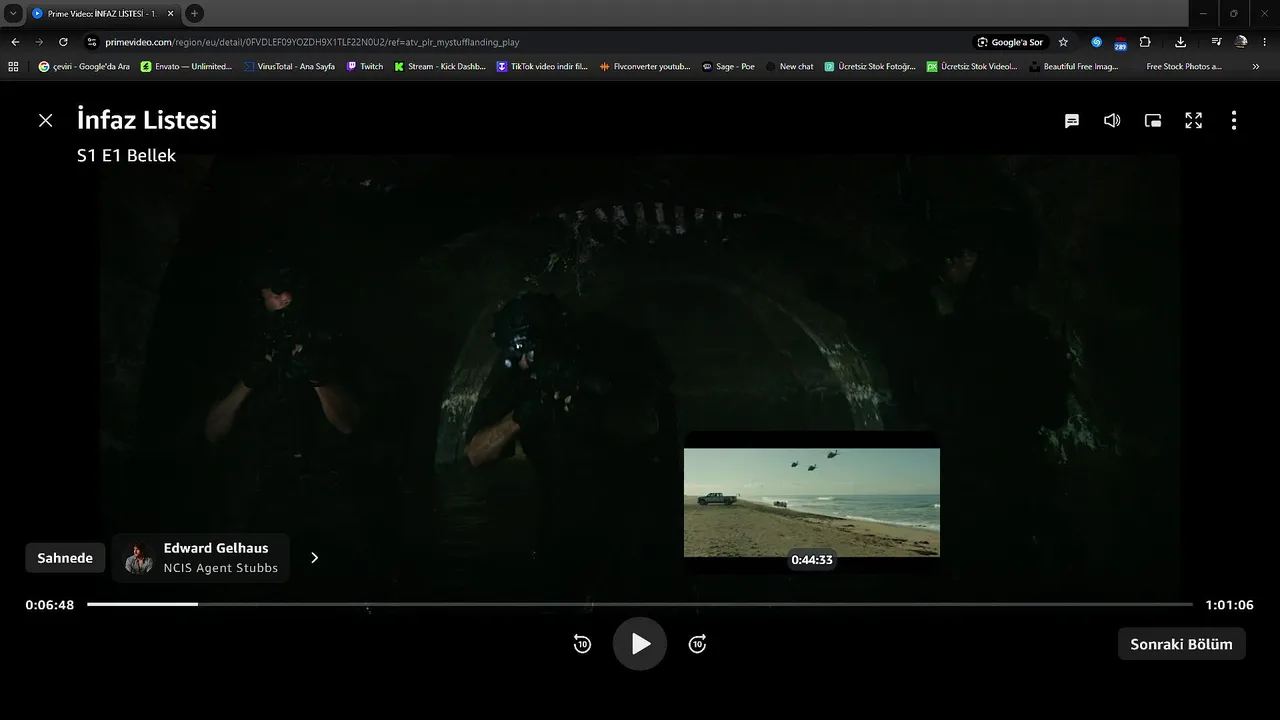The image size is (1280, 720).
Task: Open the New chat bookmark
Action: (x=789, y=66)
